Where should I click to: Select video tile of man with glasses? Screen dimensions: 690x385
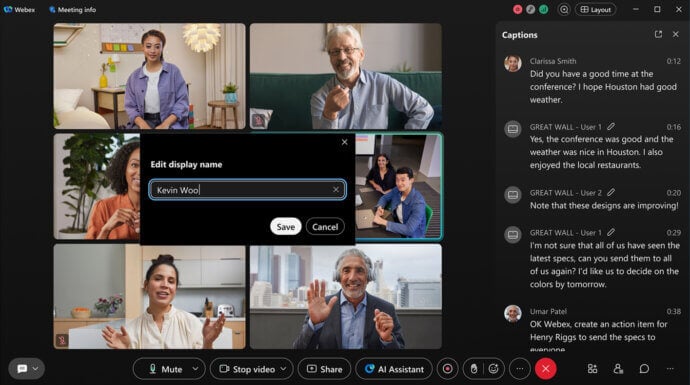click(x=346, y=76)
